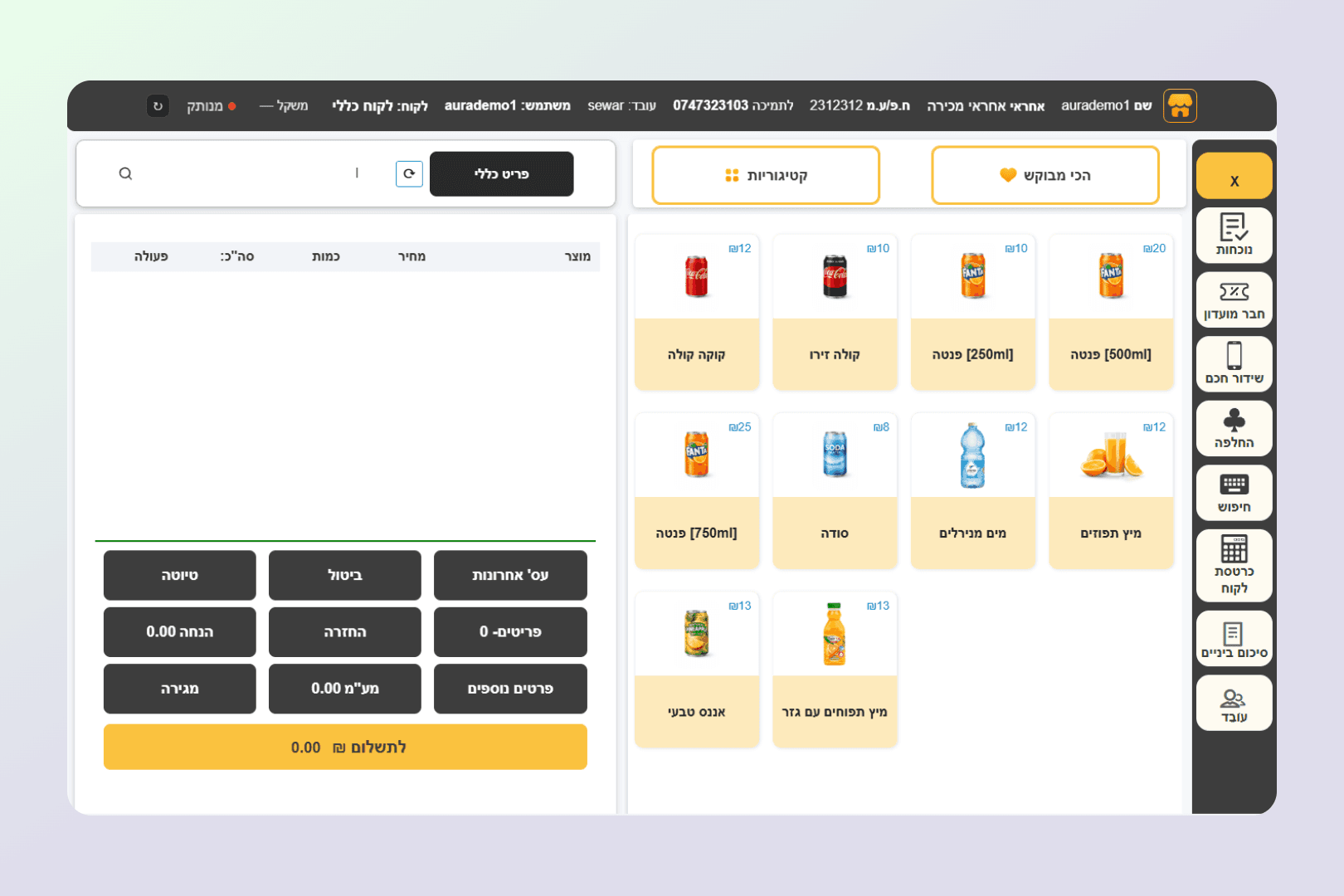The width and height of the screenshot is (1344, 896).
Task: Click משתמש: aurademo1 in header
Action: click(x=508, y=106)
